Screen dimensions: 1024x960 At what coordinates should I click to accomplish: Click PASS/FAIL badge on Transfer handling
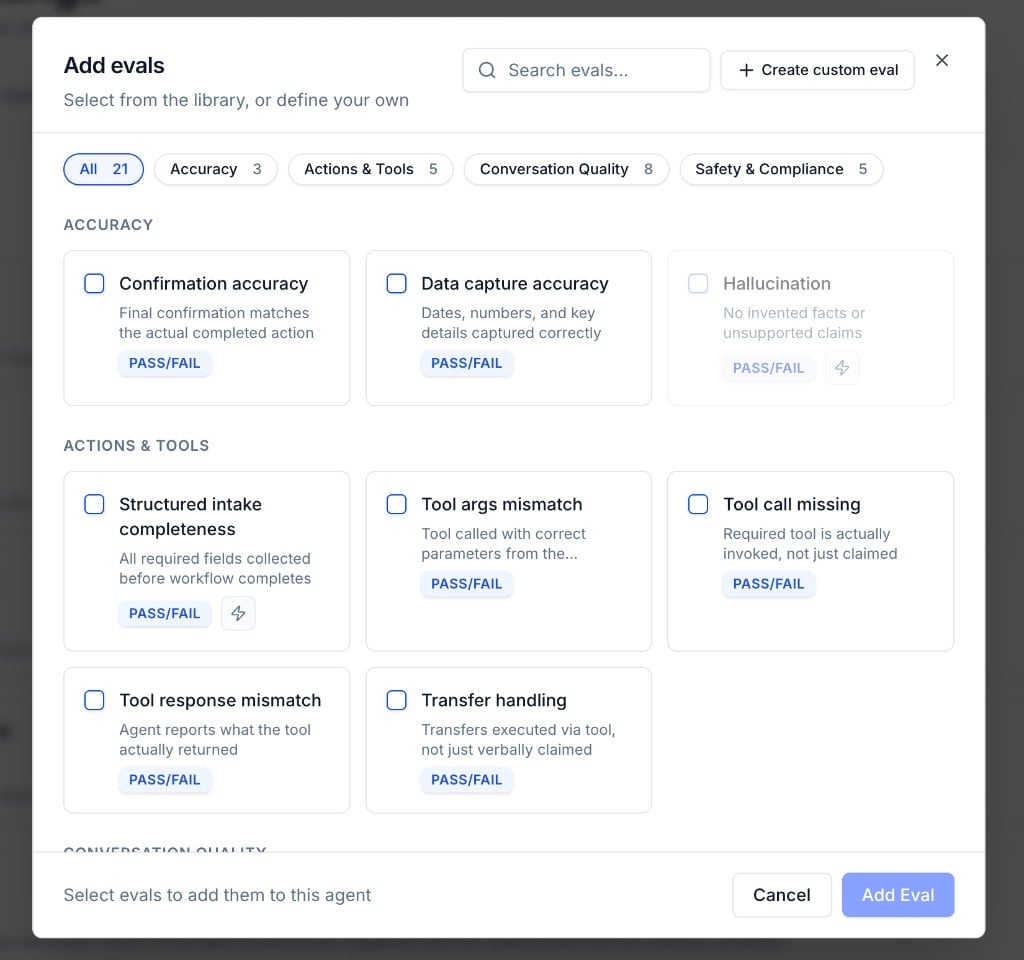[466, 780]
